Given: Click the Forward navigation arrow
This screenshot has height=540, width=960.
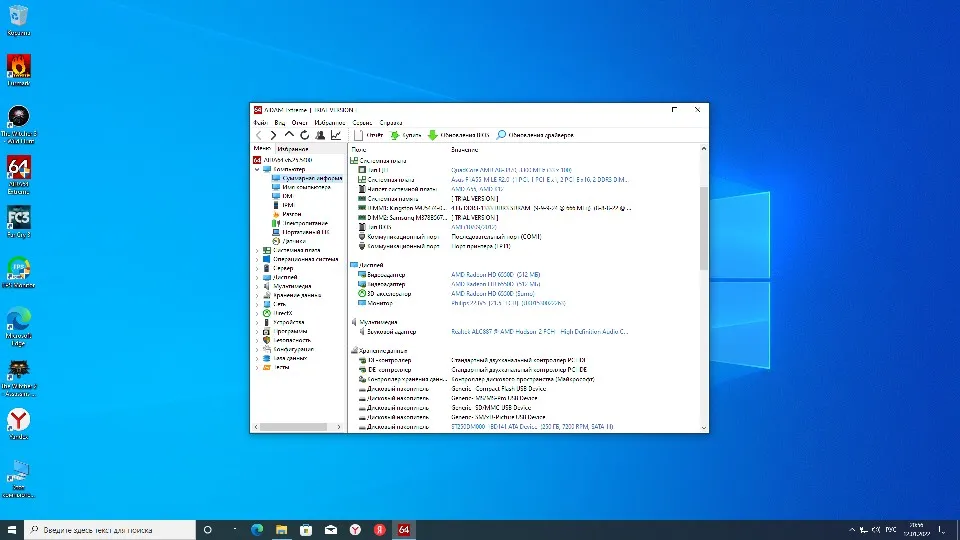Looking at the screenshot, I should 273,135.
